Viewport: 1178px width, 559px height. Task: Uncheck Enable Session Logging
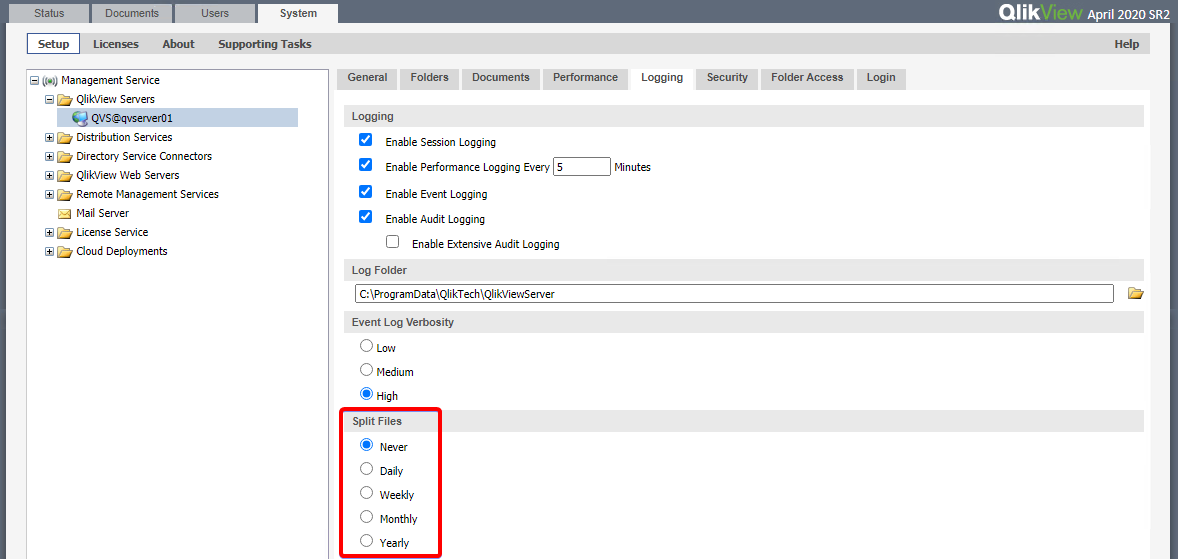coord(366,140)
